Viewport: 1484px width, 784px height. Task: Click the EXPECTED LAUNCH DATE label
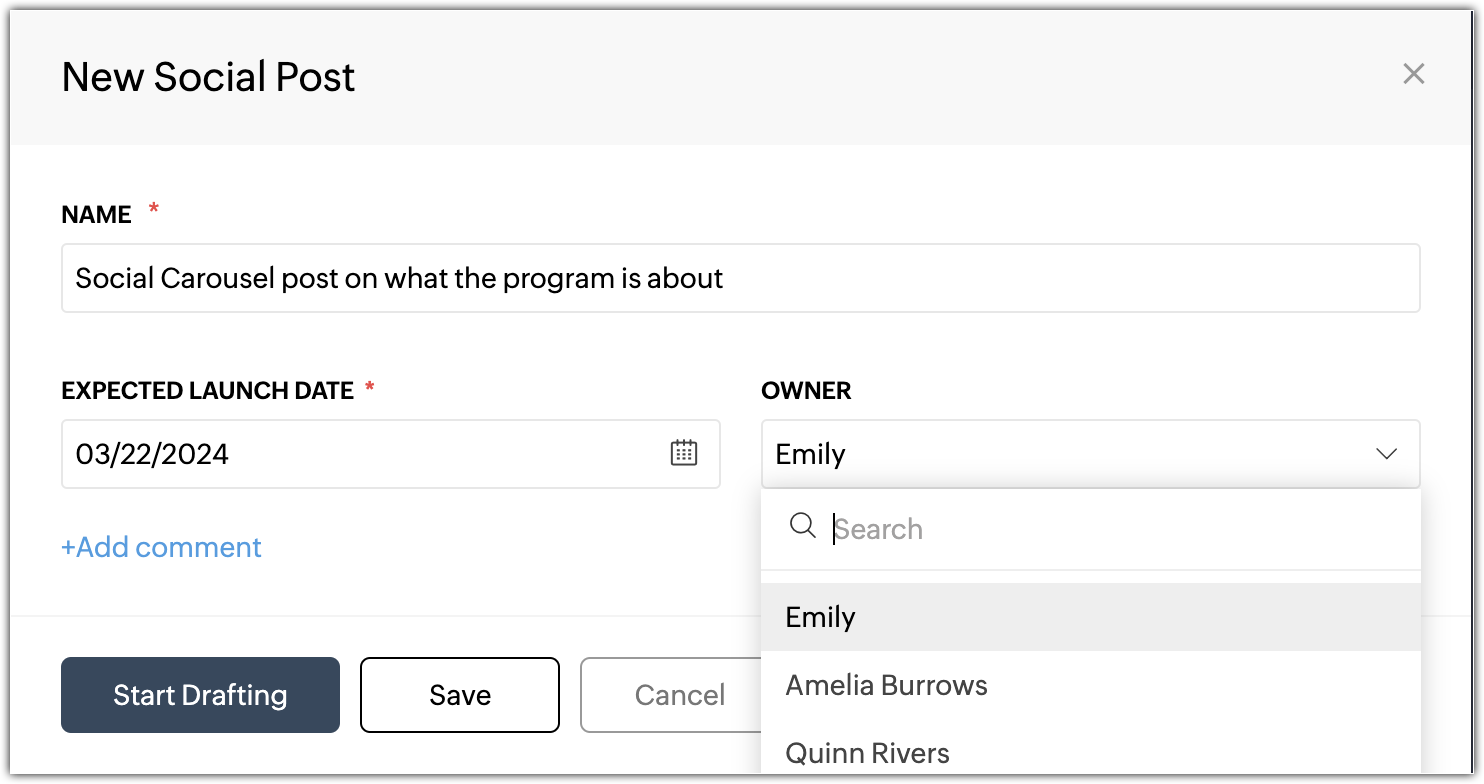click(x=207, y=390)
